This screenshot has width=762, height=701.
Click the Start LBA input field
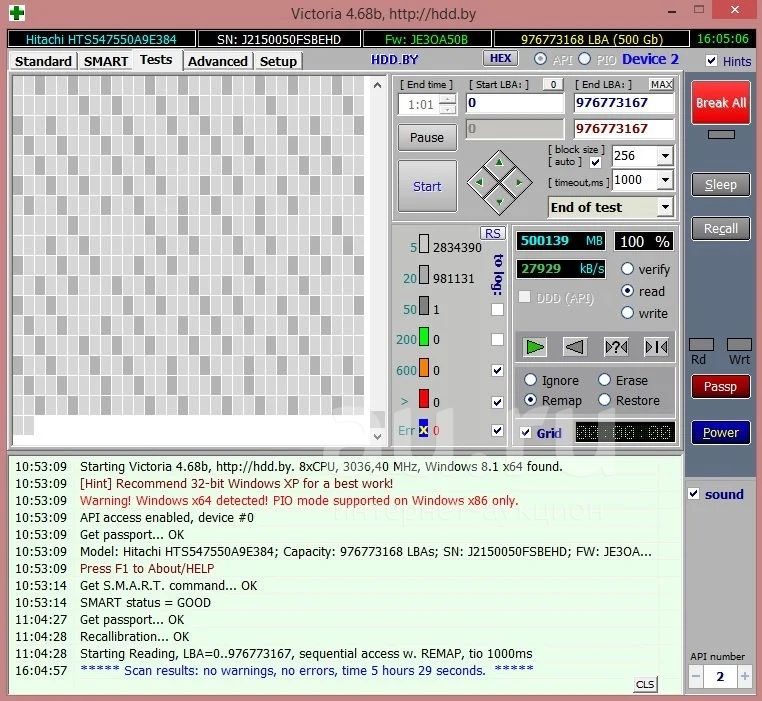[514, 102]
